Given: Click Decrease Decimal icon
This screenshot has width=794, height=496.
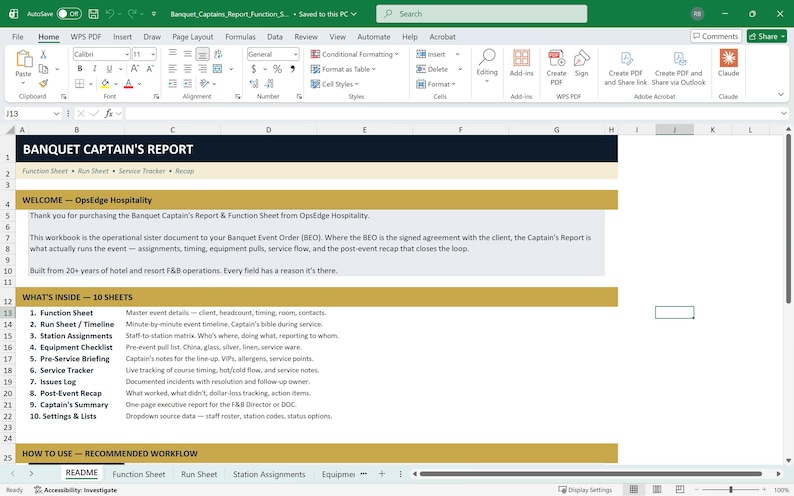Looking at the screenshot, I should (x=269, y=84).
